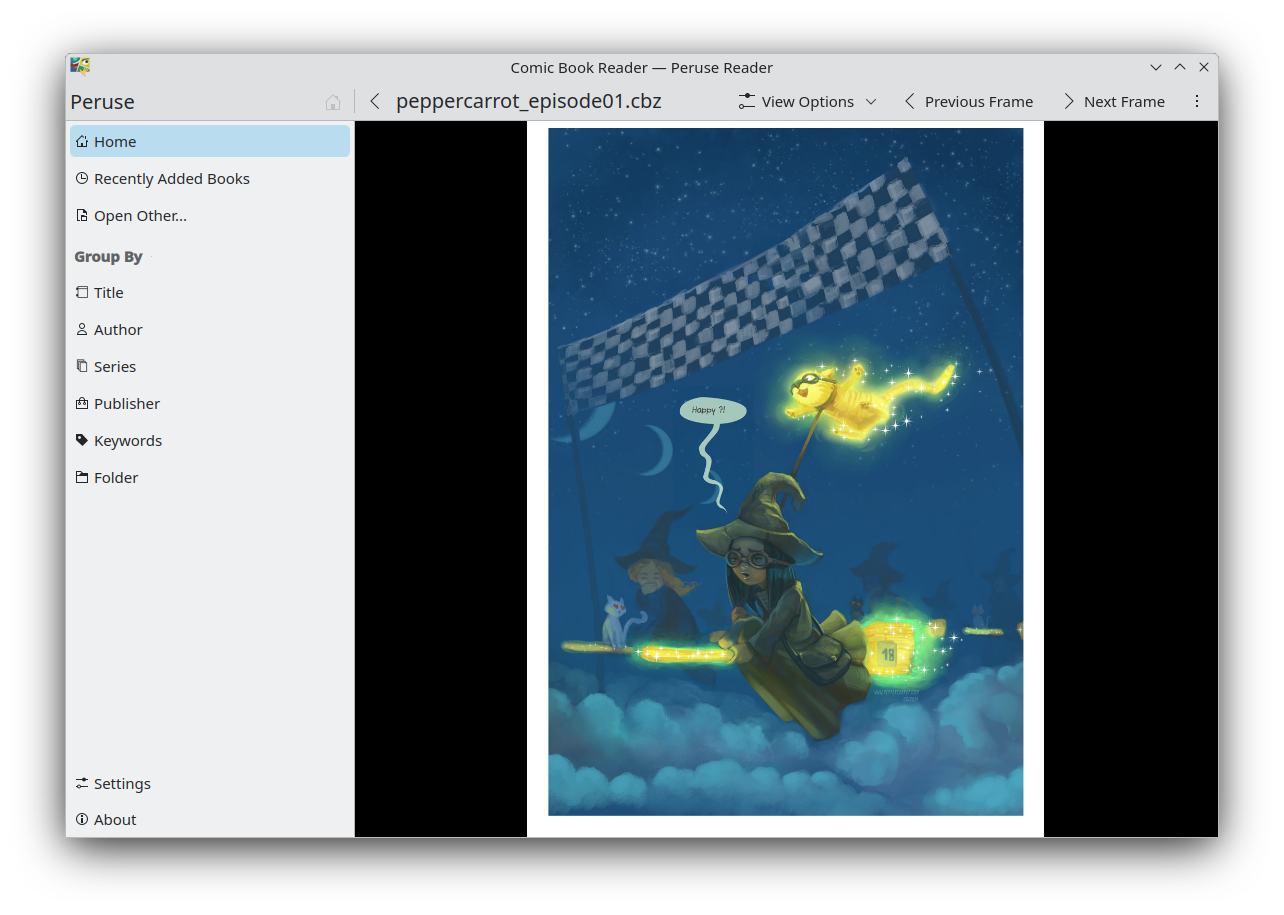Show Recently Added Books
Screen dimensions: 1284x915
(171, 179)
